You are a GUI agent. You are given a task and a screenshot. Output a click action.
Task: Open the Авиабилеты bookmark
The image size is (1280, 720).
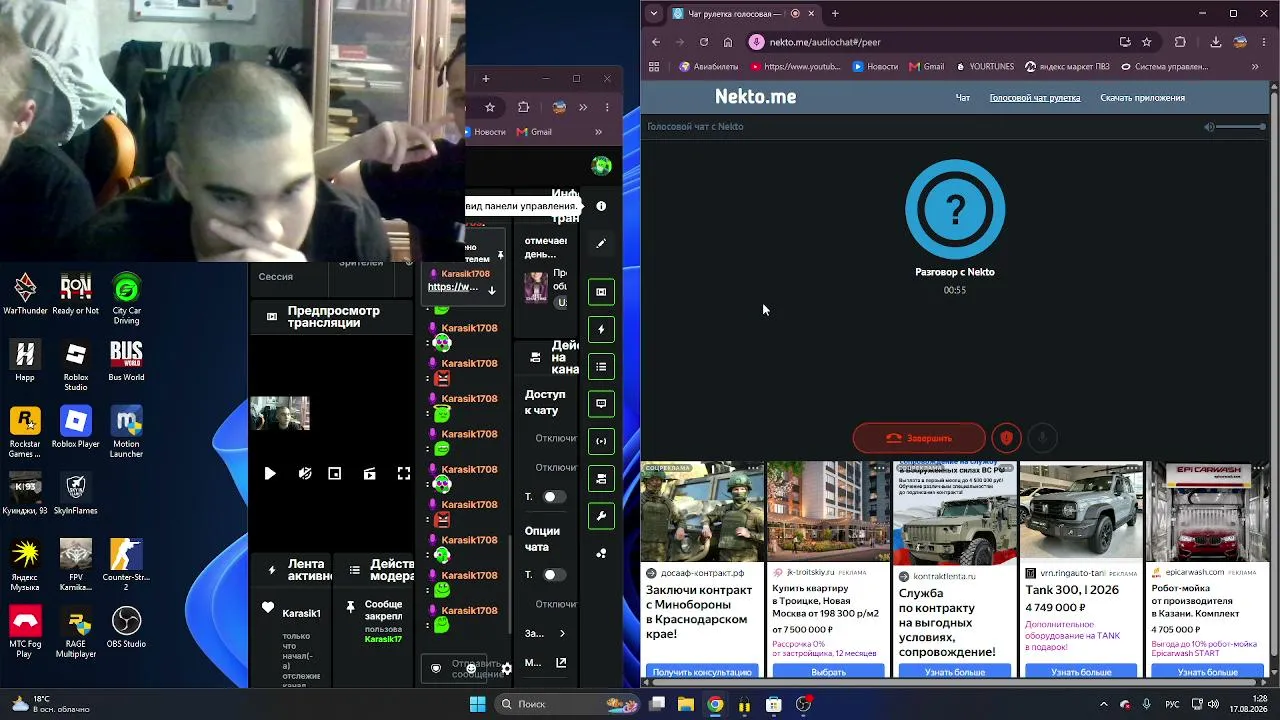[x=709, y=67]
